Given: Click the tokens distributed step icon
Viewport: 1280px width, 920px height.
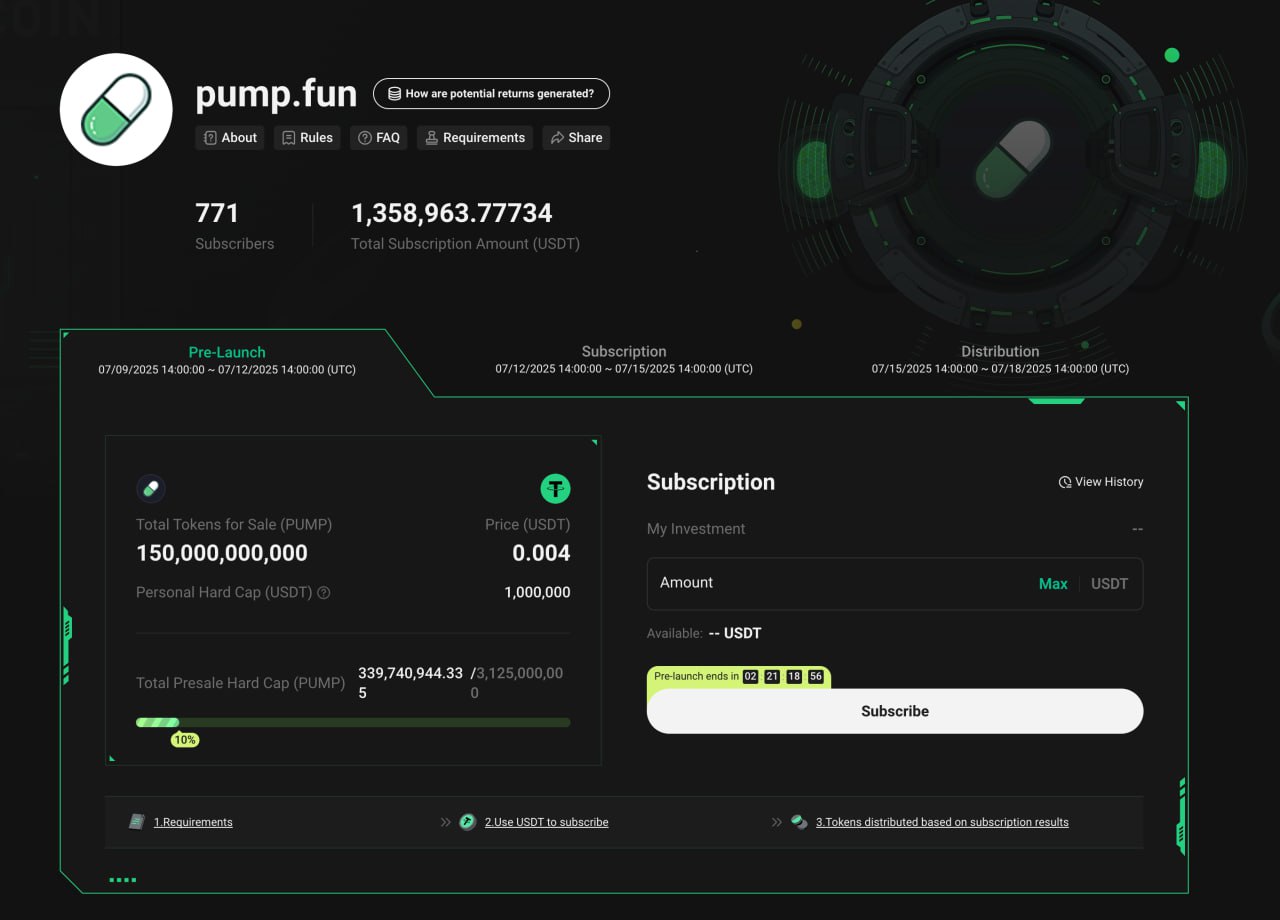Looking at the screenshot, I should point(799,822).
